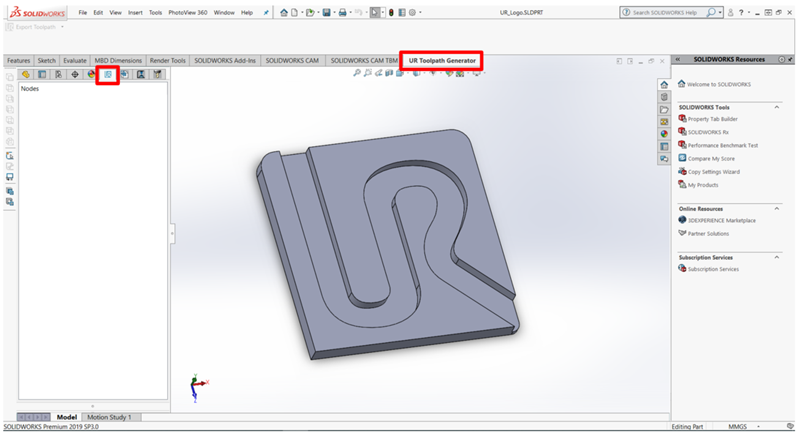Screen dimensions: 800x436
Task: Open the DisplayManager color wheel tab icon
Action: pos(91,74)
